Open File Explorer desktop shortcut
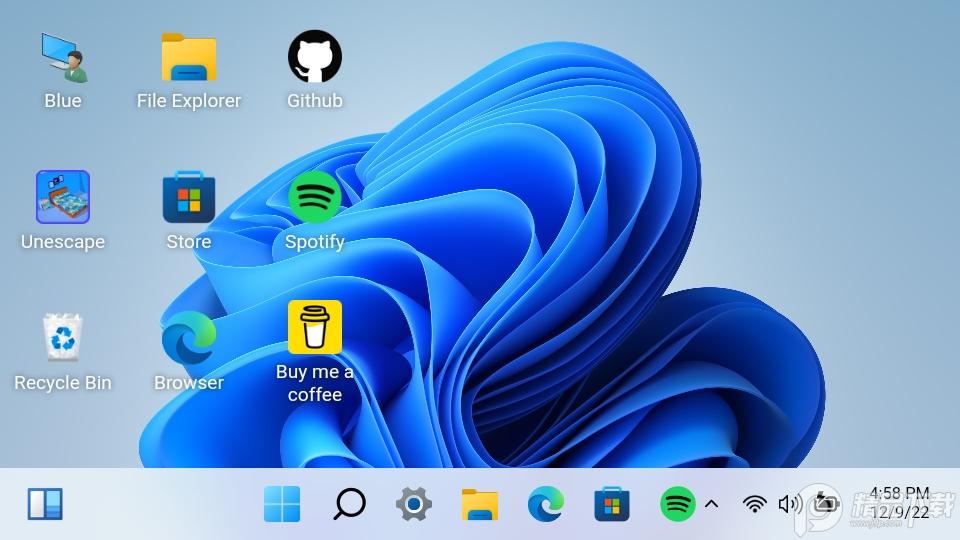Viewport: 960px width, 540px height. 189,58
